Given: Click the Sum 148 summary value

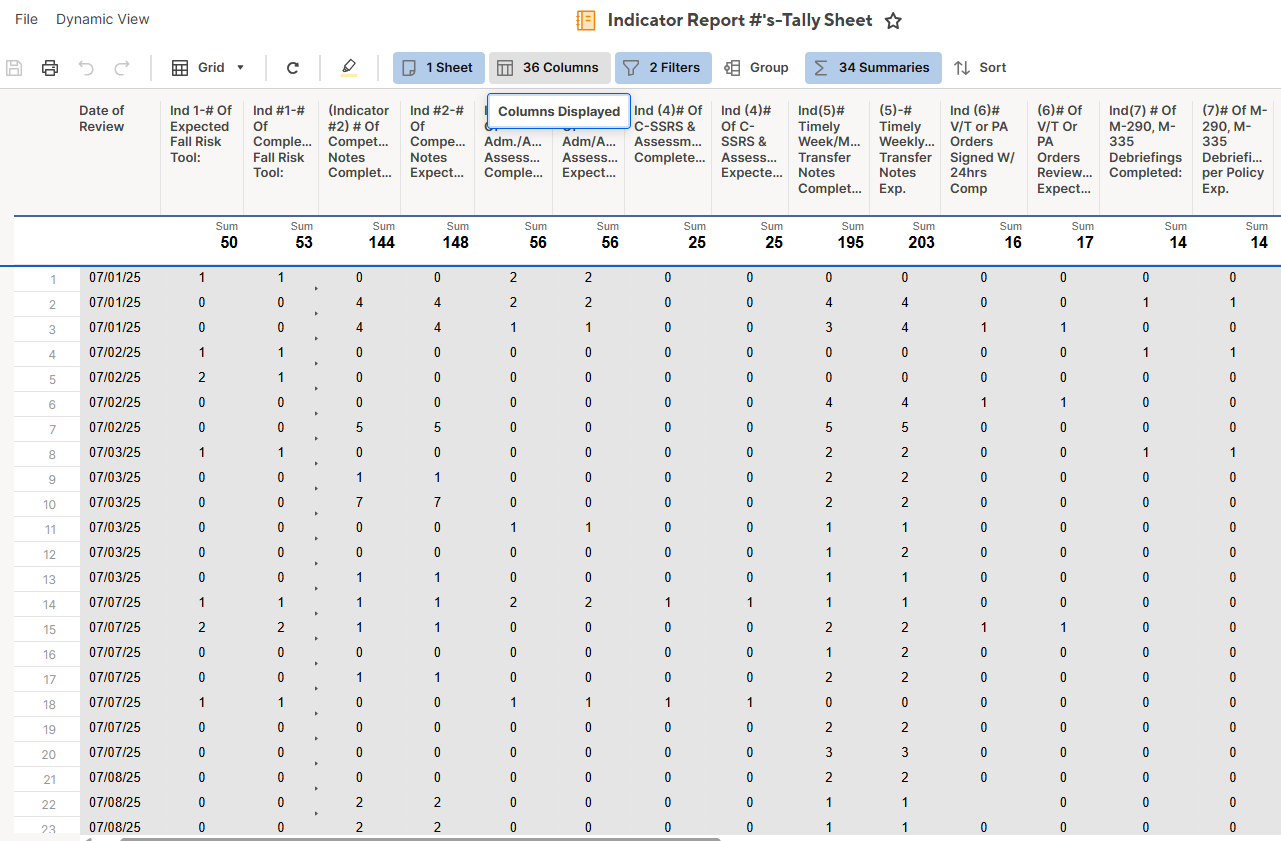Looking at the screenshot, I should point(455,242).
